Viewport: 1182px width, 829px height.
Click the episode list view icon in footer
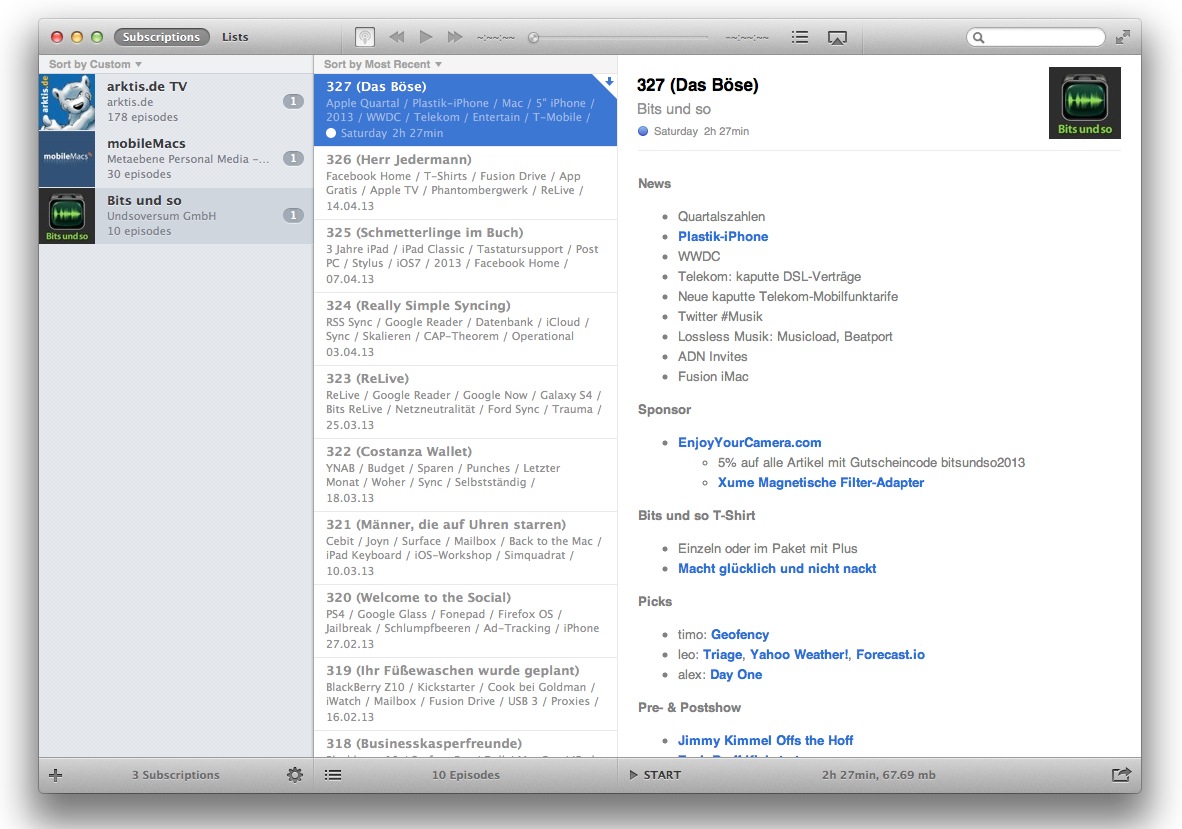point(333,775)
